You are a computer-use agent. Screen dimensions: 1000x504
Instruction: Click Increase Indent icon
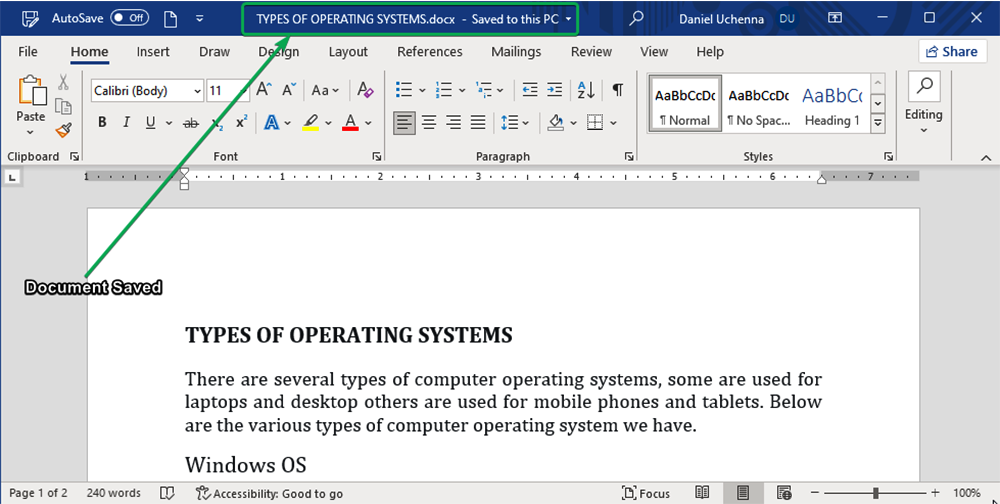click(555, 90)
